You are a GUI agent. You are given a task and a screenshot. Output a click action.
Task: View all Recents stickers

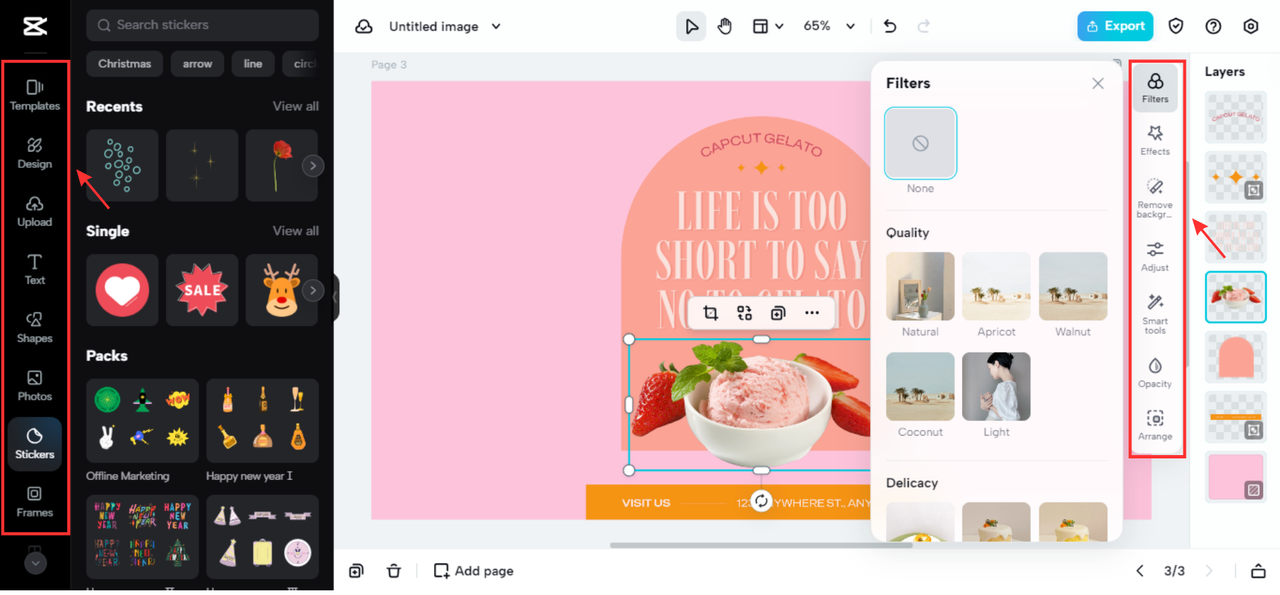[296, 106]
